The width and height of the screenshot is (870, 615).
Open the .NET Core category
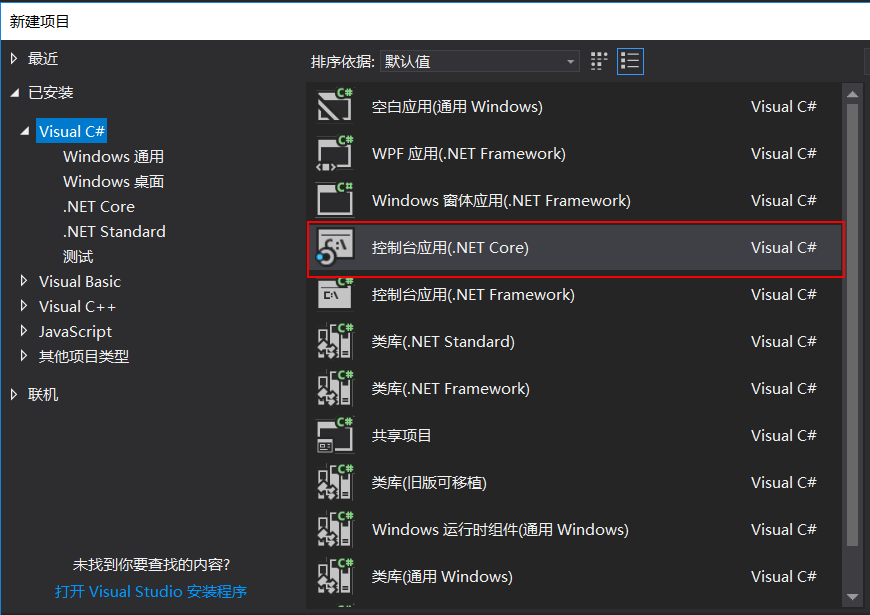click(99, 206)
